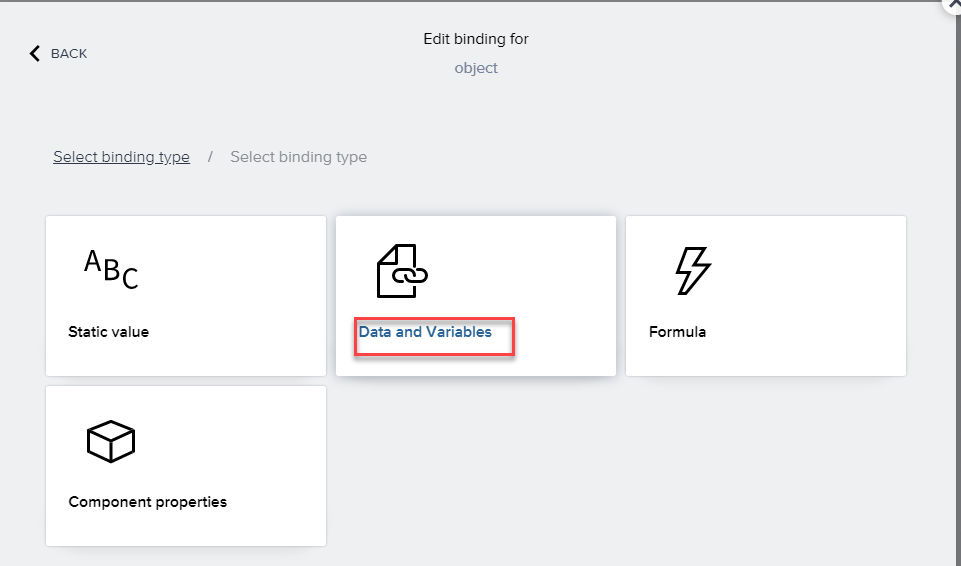The height and width of the screenshot is (566, 961).
Task: Select the ABC static value icon
Action: [x=111, y=268]
